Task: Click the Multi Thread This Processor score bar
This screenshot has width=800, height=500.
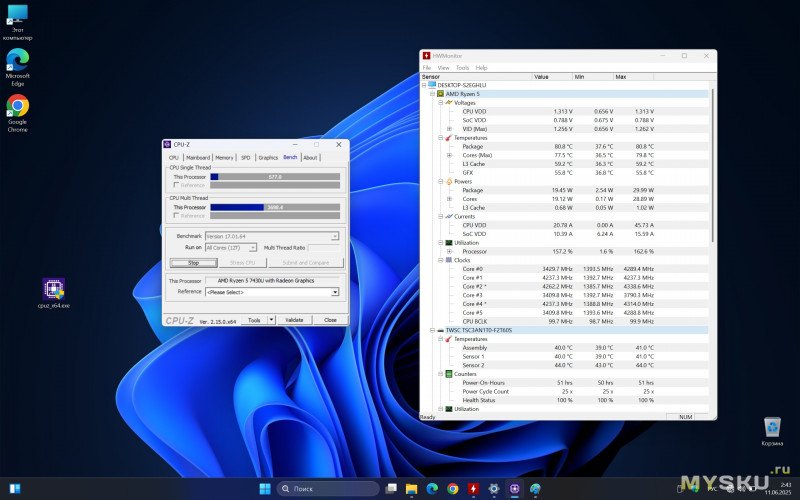Action: (275, 207)
